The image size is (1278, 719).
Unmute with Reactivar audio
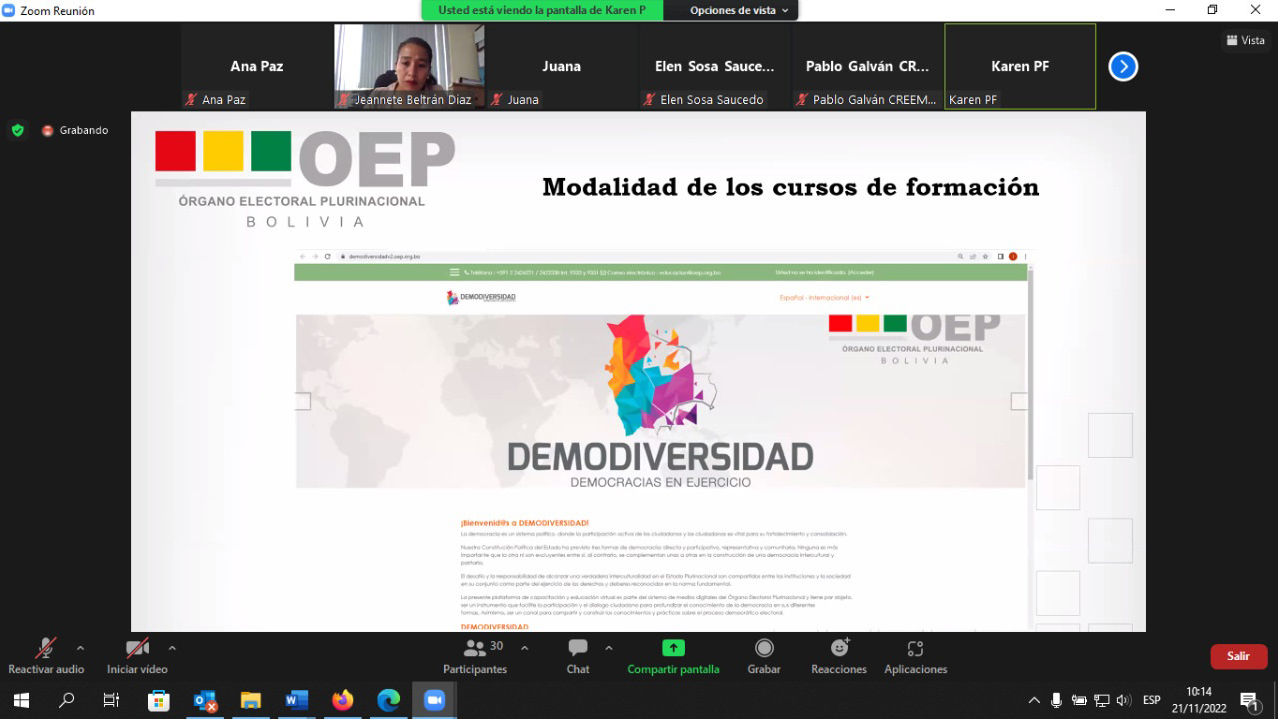click(46, 656)
